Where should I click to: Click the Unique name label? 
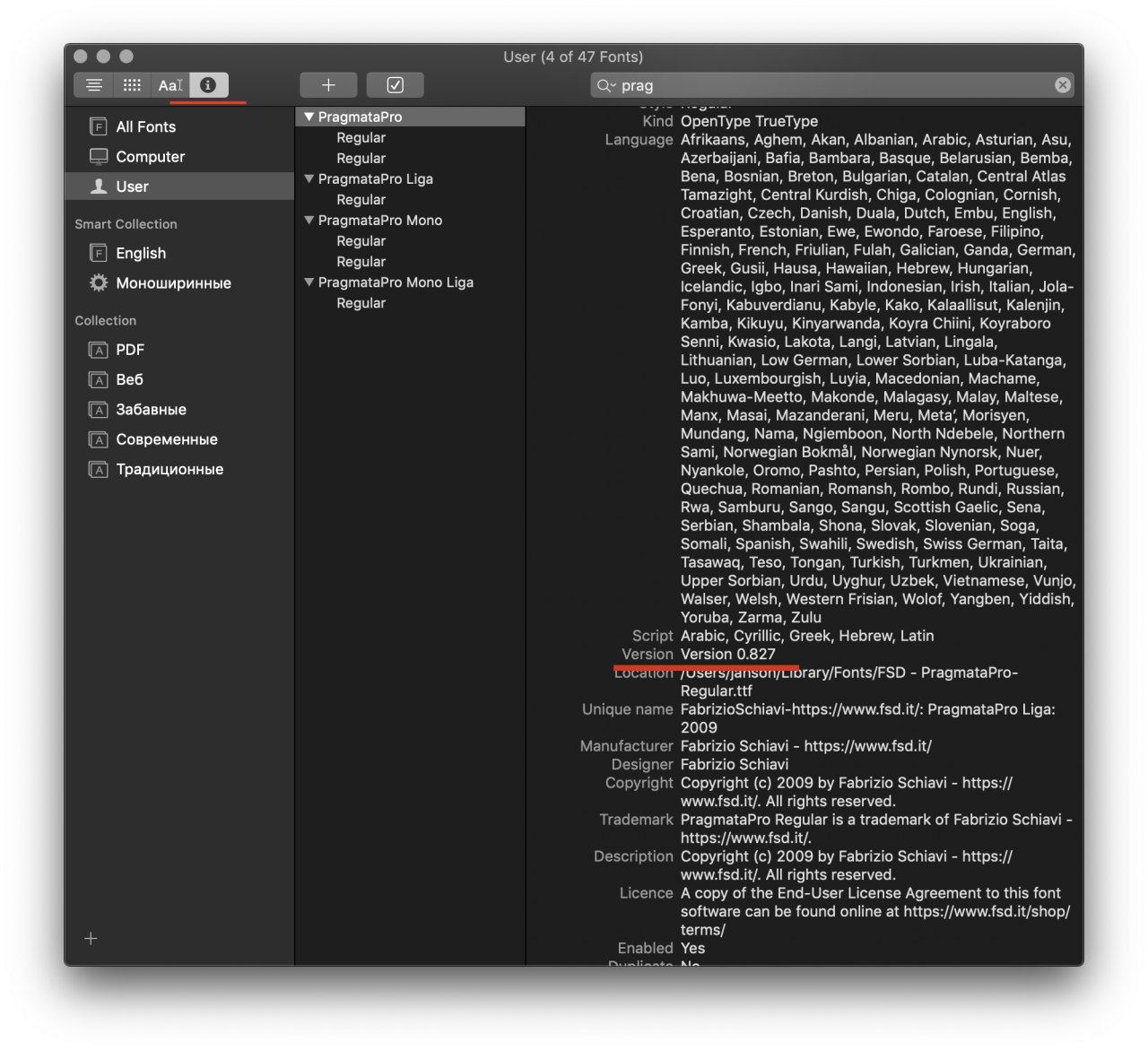pos(627,709)
